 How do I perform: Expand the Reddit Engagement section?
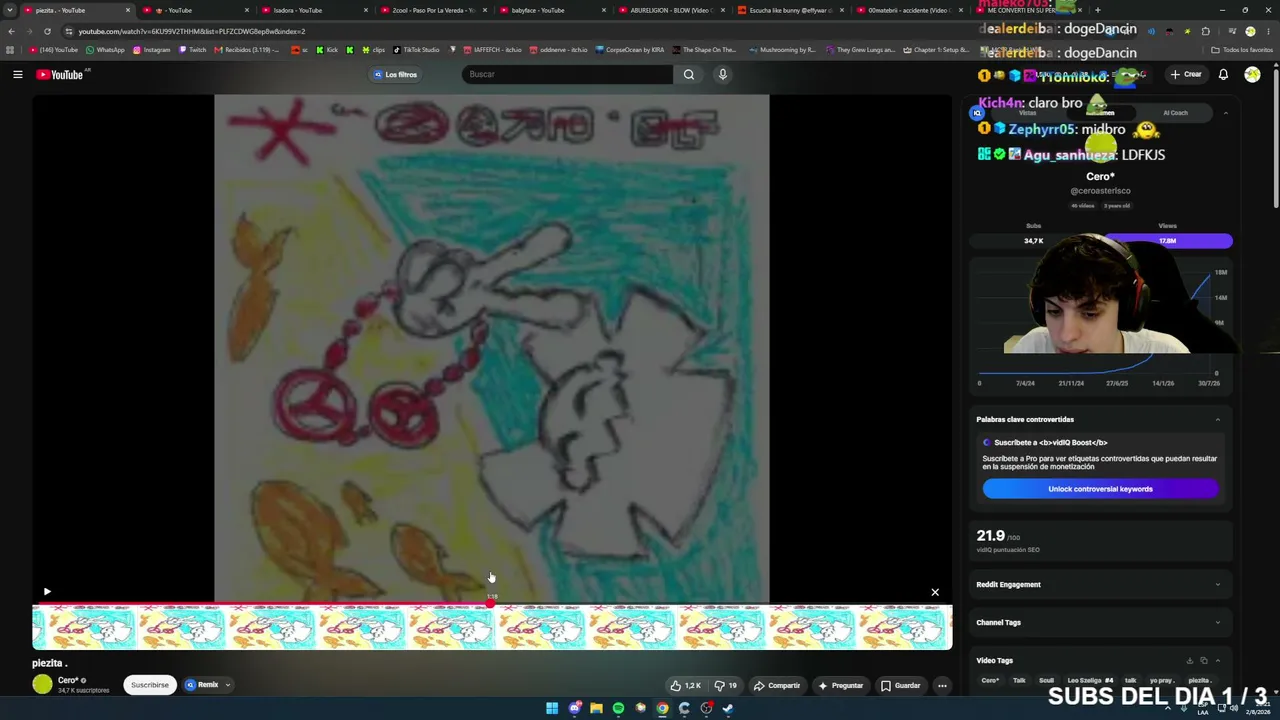(x=1217, y=584)
